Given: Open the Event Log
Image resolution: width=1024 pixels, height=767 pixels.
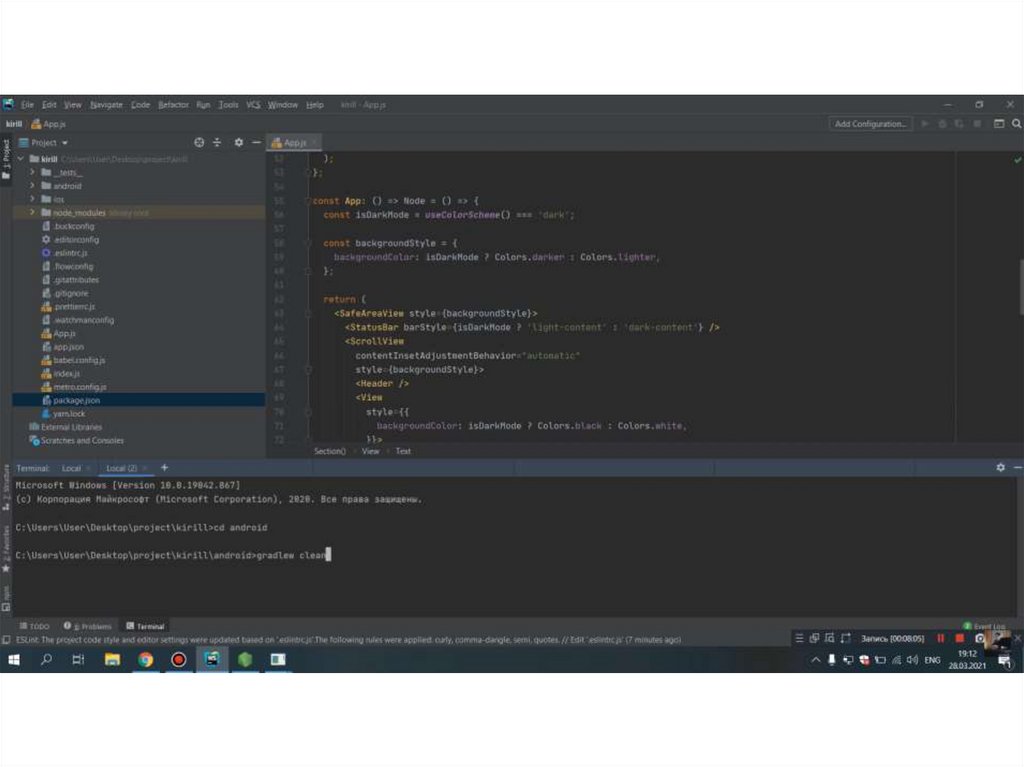Looking at the screenshot, I should click(984, 626).
